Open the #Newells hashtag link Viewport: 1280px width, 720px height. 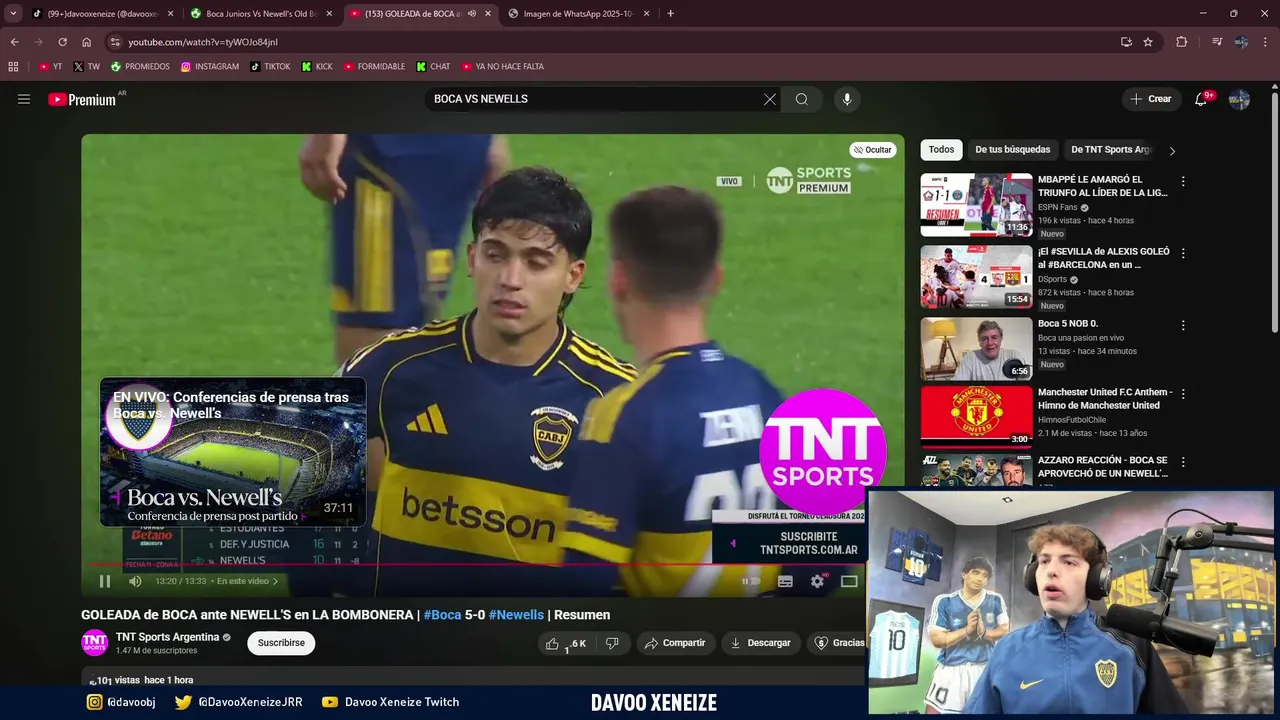(x=516, y=615)
